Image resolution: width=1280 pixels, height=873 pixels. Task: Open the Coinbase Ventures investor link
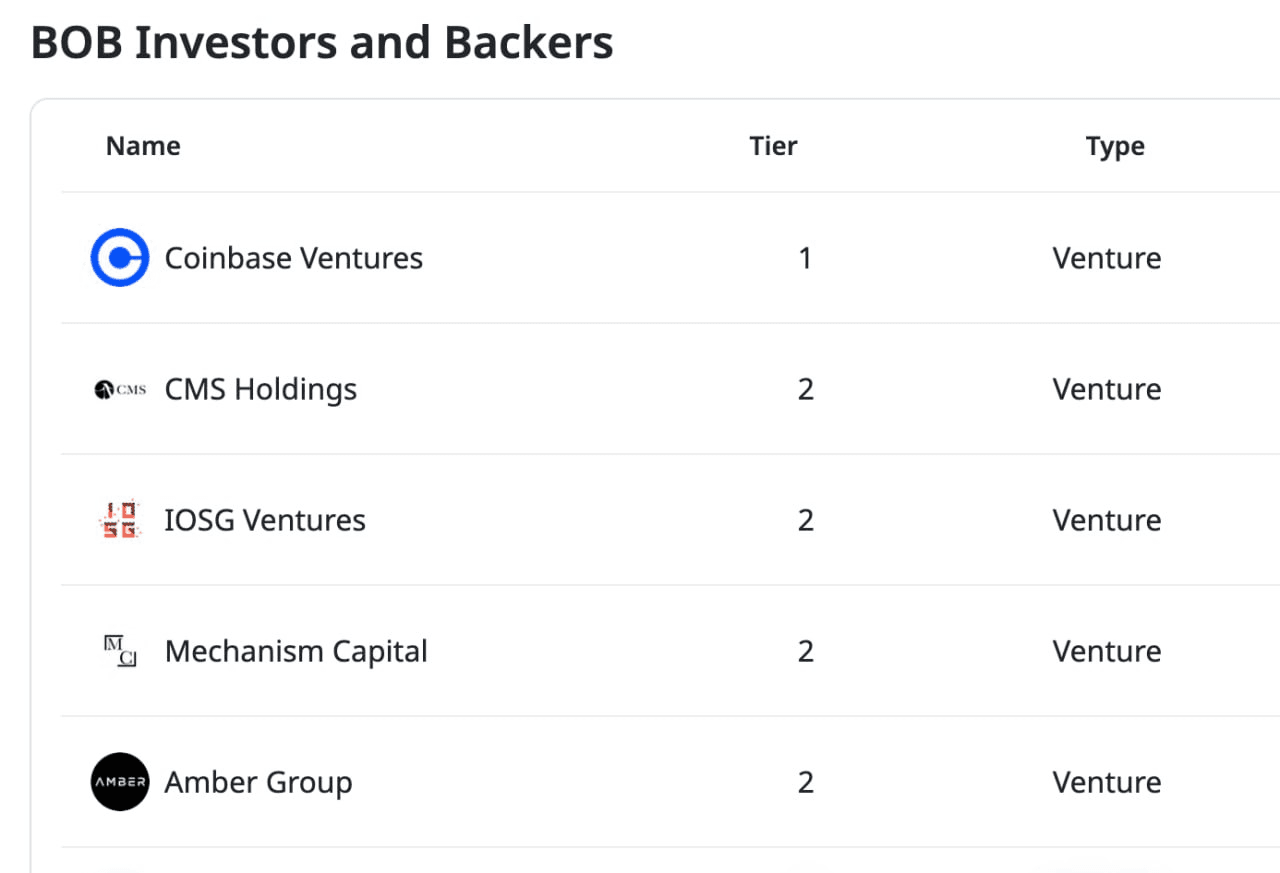point(293,258)
